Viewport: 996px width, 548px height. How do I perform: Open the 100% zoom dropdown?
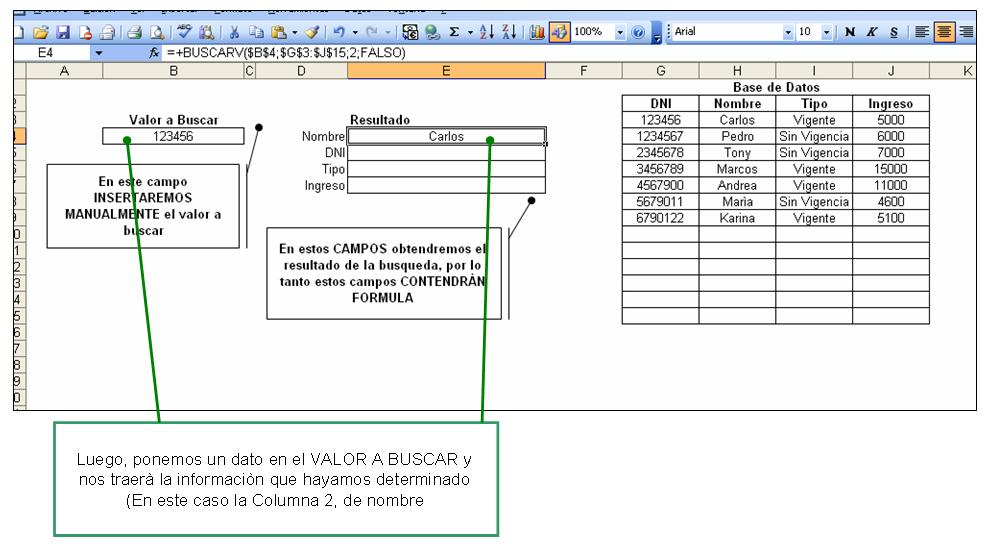tap(619, 32)
